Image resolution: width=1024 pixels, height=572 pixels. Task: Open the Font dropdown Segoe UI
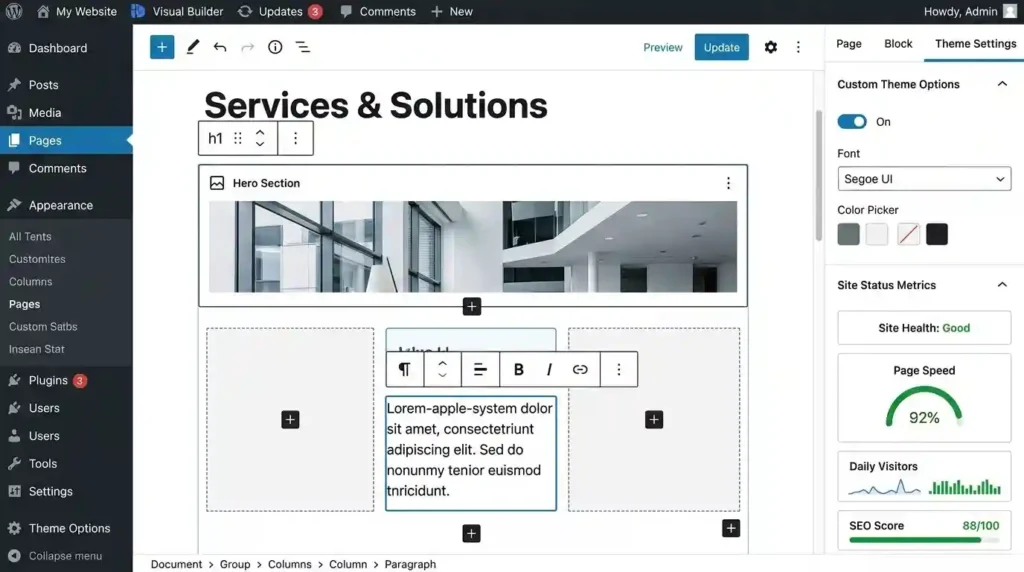point(924,179)
